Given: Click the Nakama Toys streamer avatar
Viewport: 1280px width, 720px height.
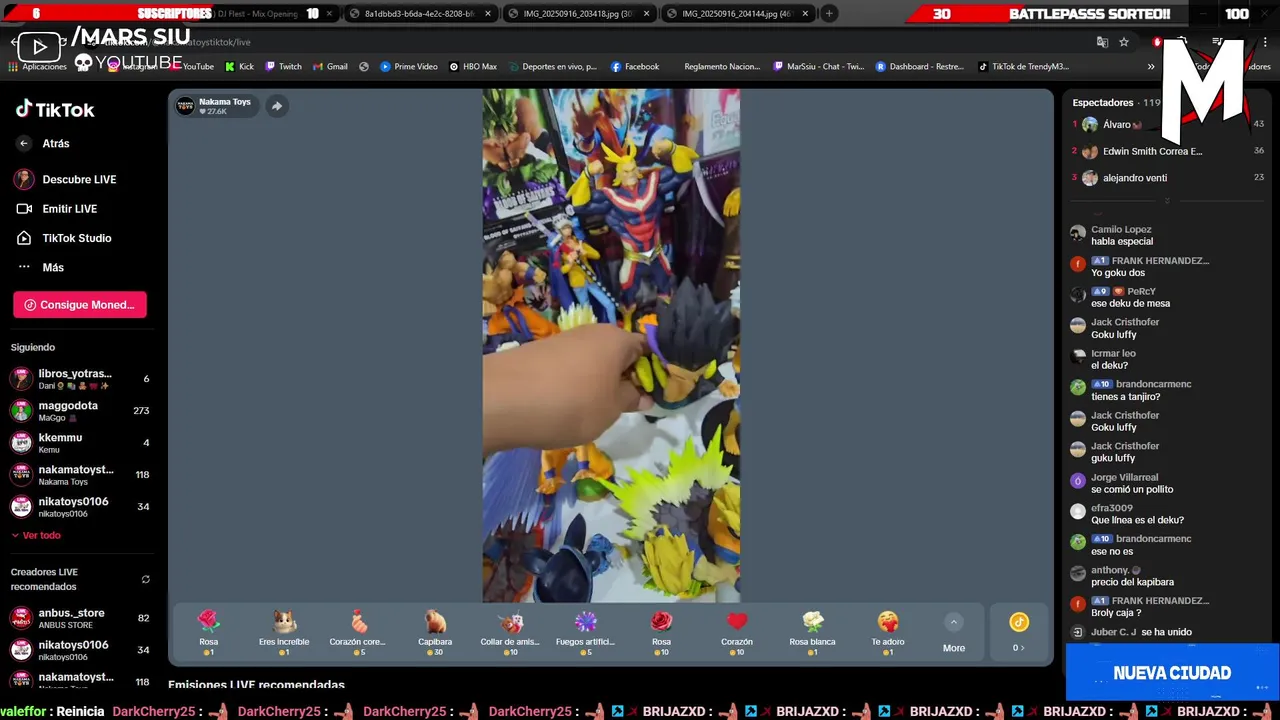Looking at the screenshot, I should coord(186,106).
